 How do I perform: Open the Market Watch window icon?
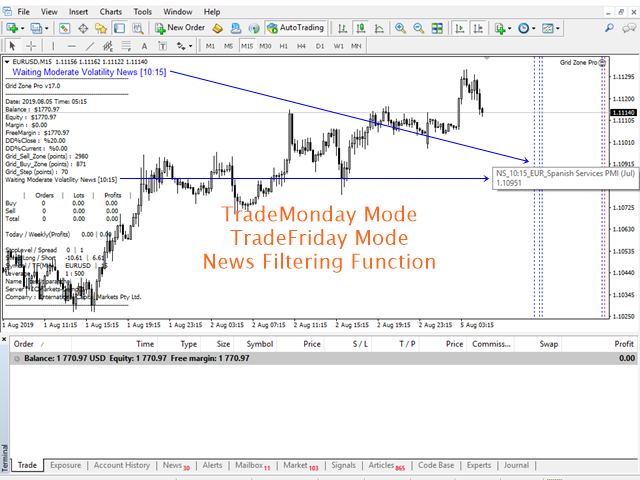coord(64,28)
